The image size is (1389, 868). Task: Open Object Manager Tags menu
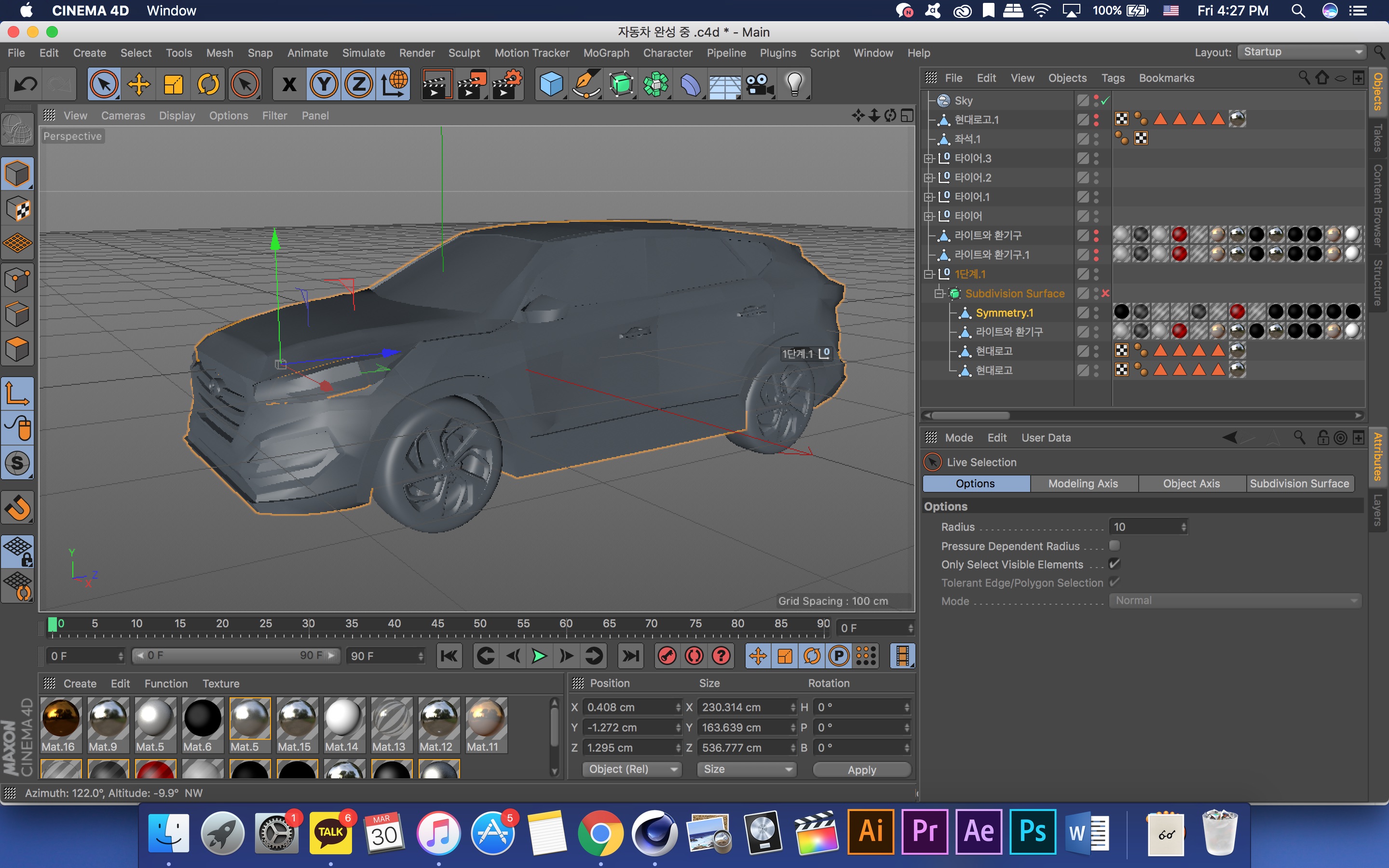(1113, 78)
